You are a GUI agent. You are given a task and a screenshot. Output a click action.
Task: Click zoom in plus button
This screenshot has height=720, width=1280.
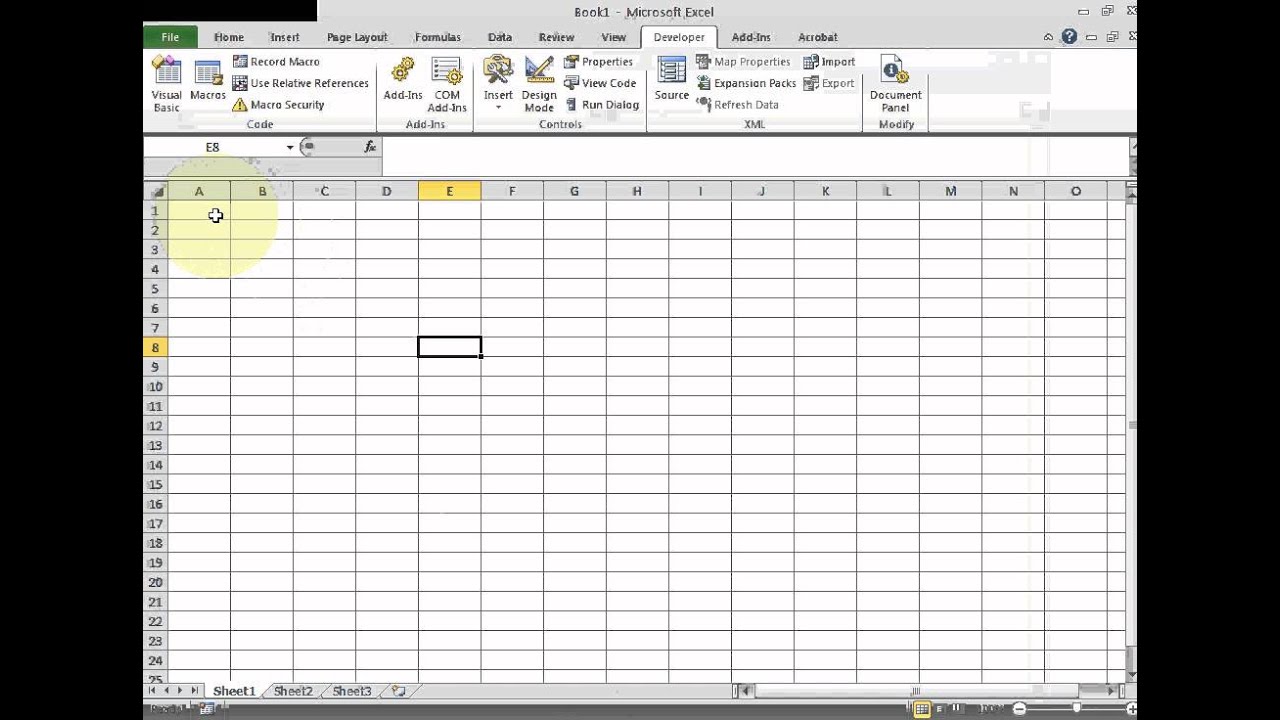(x=1131, y=709)
